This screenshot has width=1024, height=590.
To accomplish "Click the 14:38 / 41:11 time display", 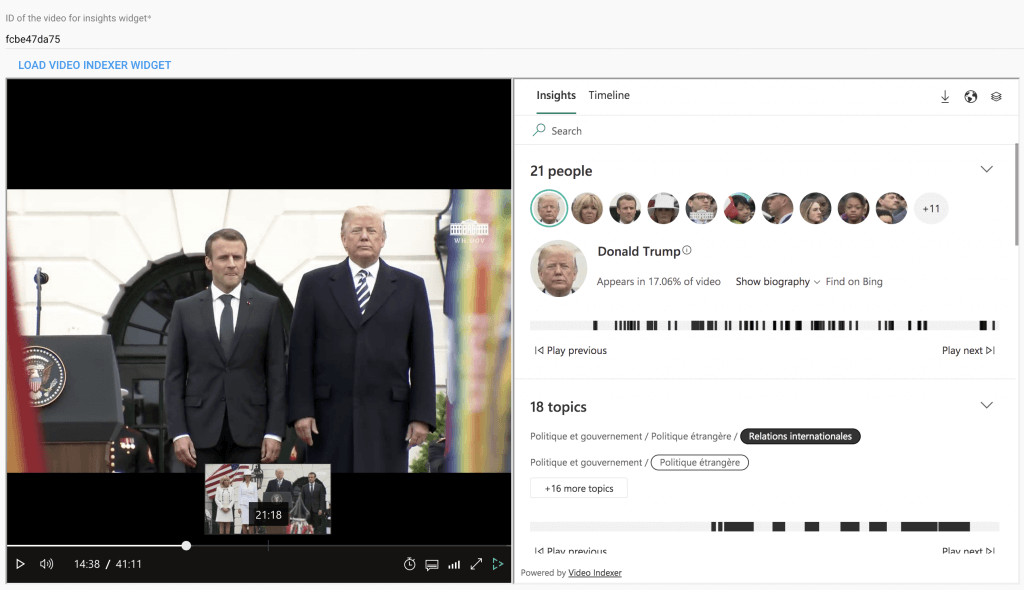I will click(x=108, y=564).
